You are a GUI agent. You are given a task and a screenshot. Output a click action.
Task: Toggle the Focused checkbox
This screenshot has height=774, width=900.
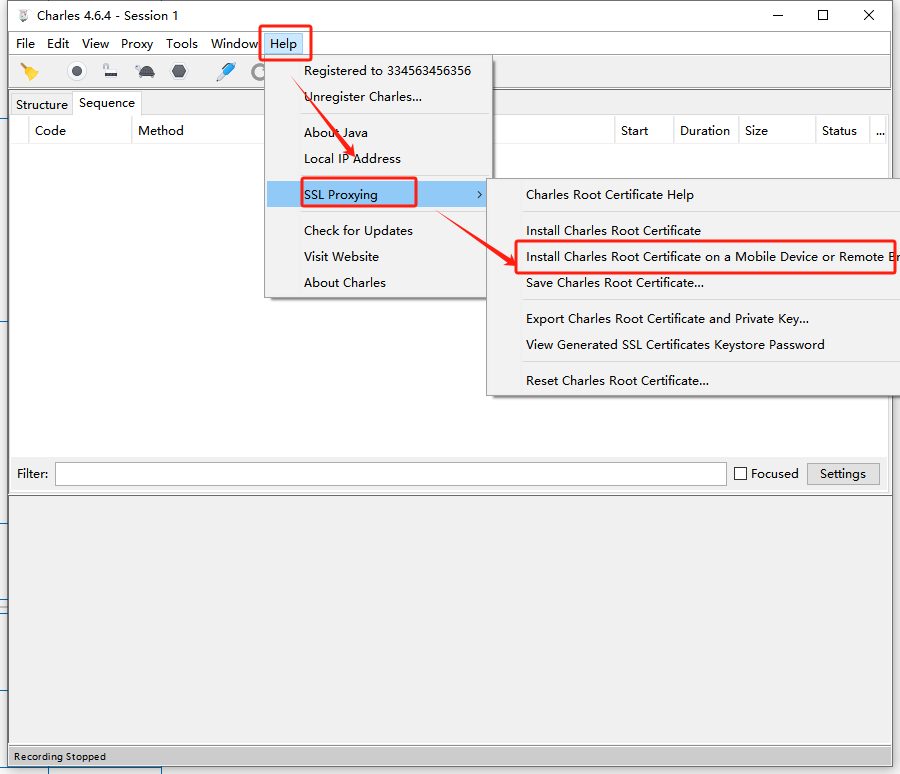click(x=740, y=474)
